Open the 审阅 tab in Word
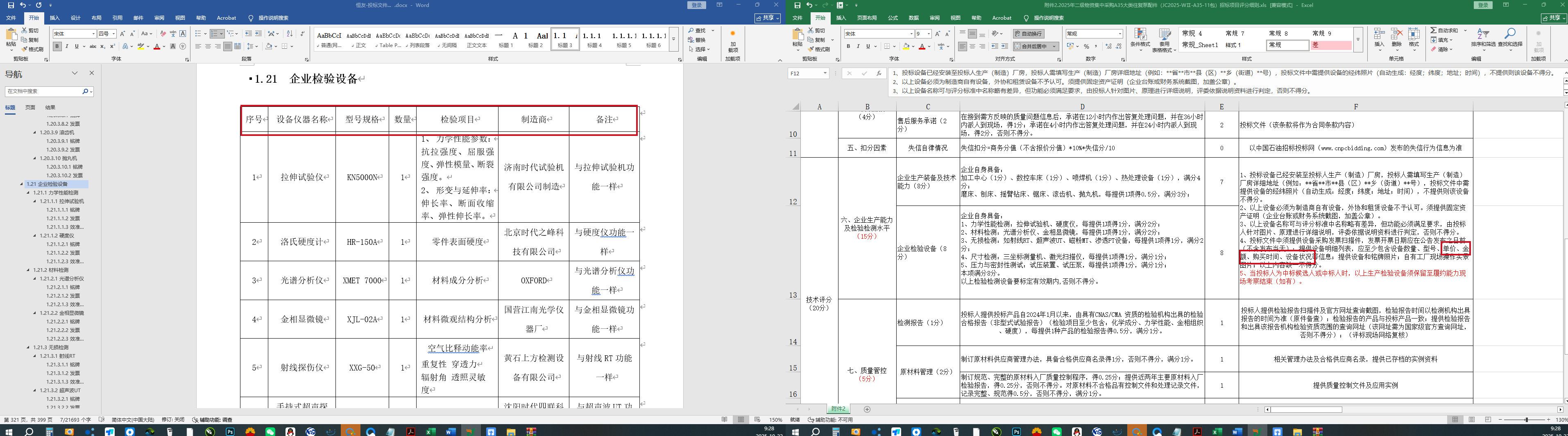 pos(159,18)
